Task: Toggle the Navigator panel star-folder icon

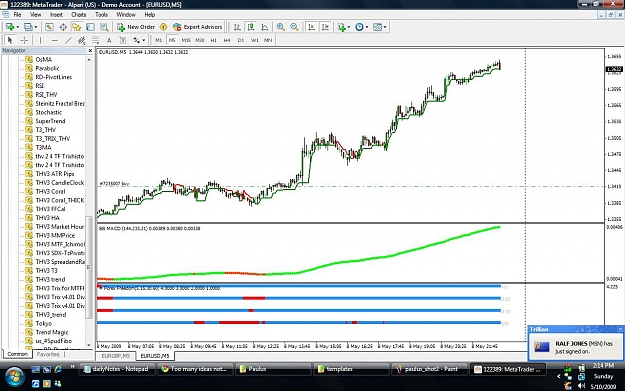Action: point(77,27)
